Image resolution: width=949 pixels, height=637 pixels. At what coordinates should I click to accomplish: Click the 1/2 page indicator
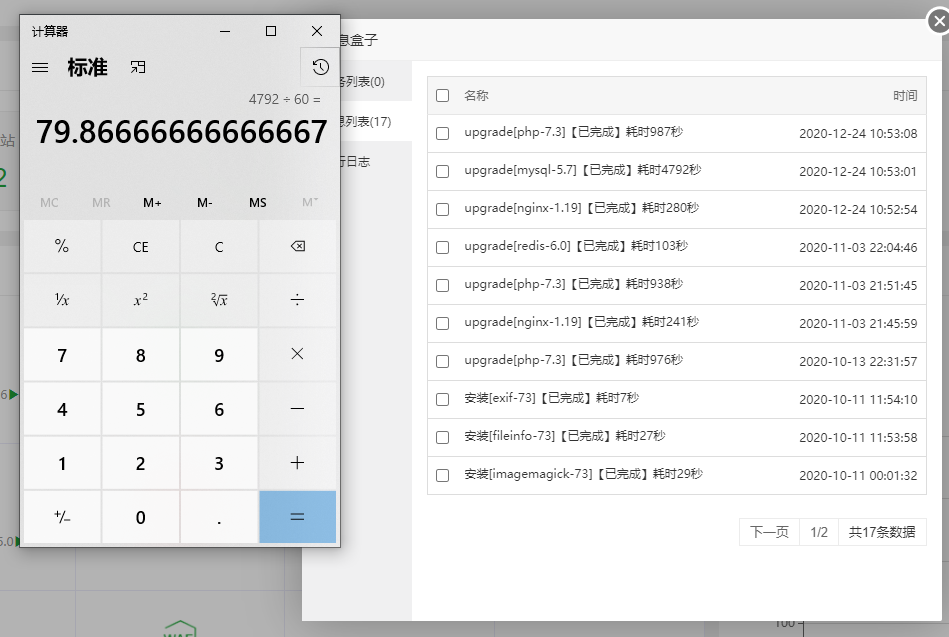tap(819, 532)
